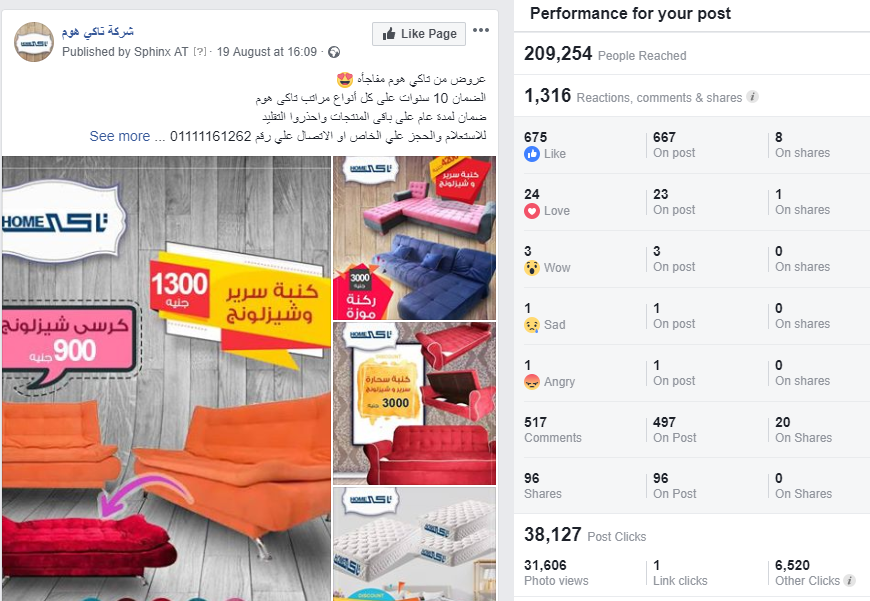Click the globe public privacy icon

point(334,52)
